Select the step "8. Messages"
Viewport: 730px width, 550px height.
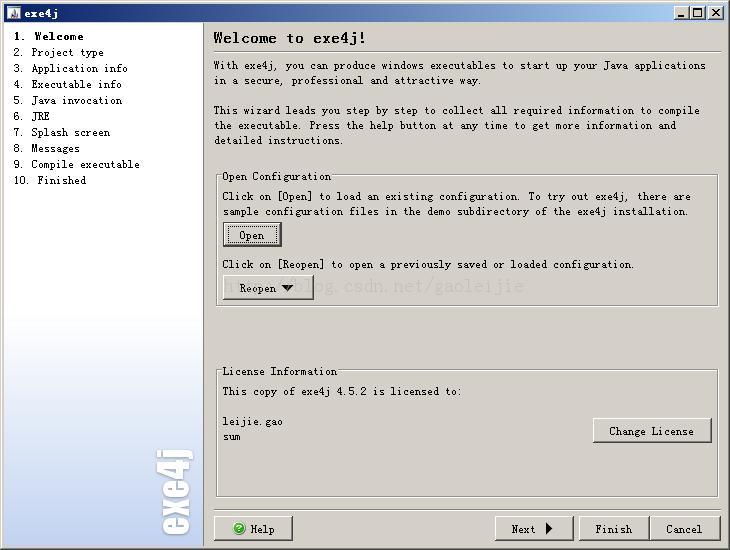(46, 148)
